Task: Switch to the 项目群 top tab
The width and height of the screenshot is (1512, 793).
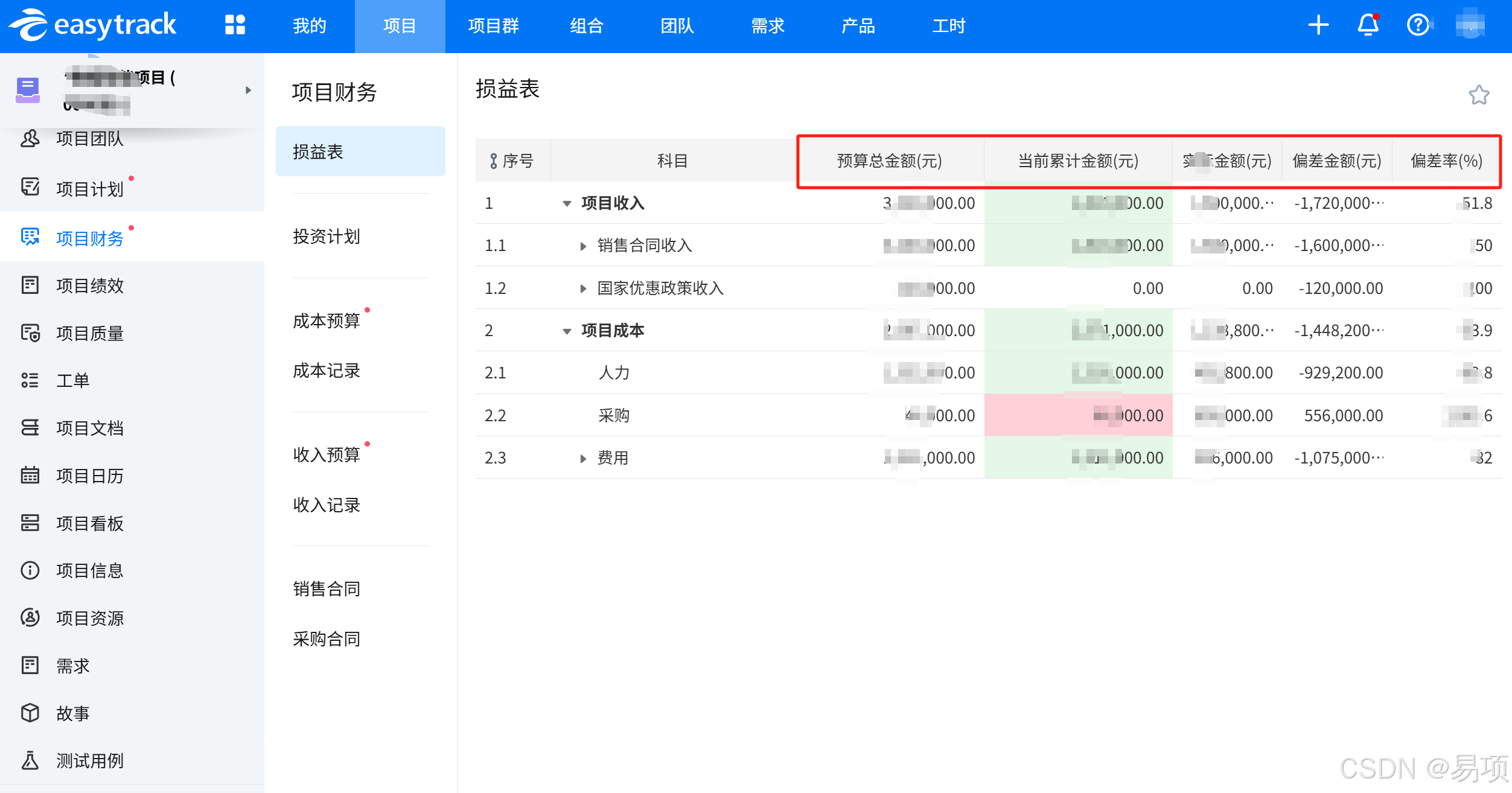Action: 493,26
